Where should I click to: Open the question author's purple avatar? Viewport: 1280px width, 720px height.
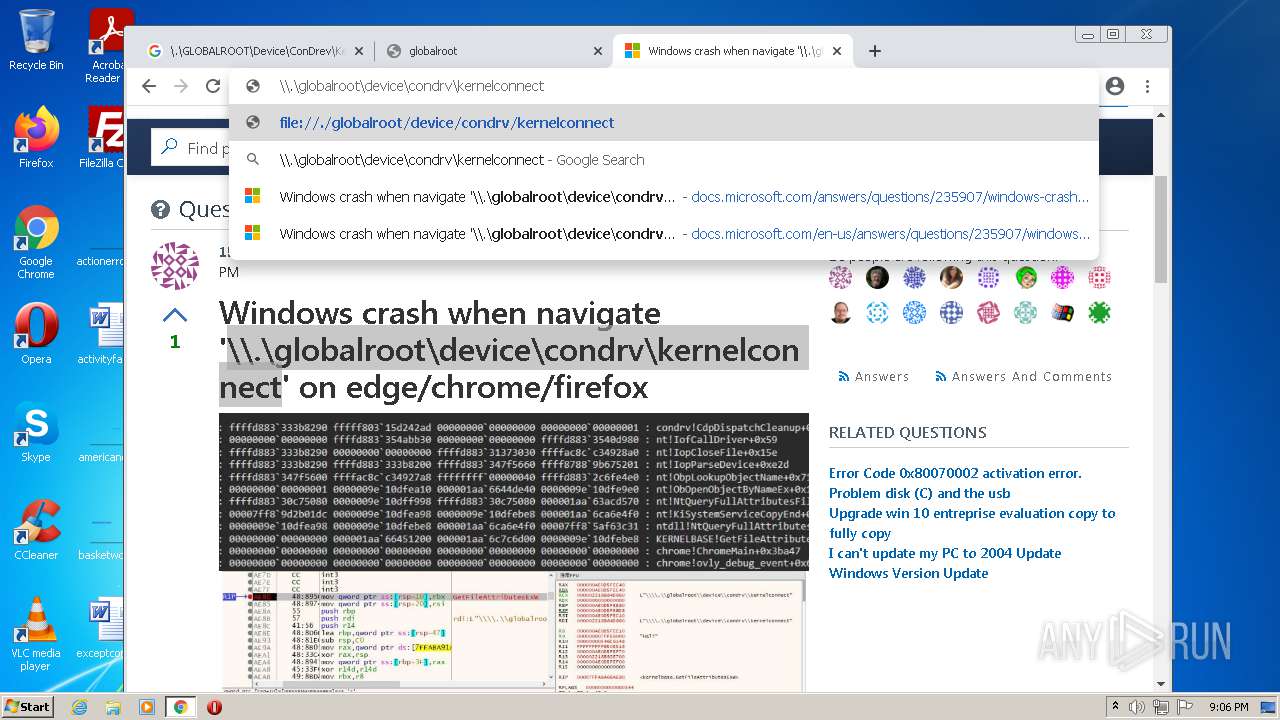point(174,266)
